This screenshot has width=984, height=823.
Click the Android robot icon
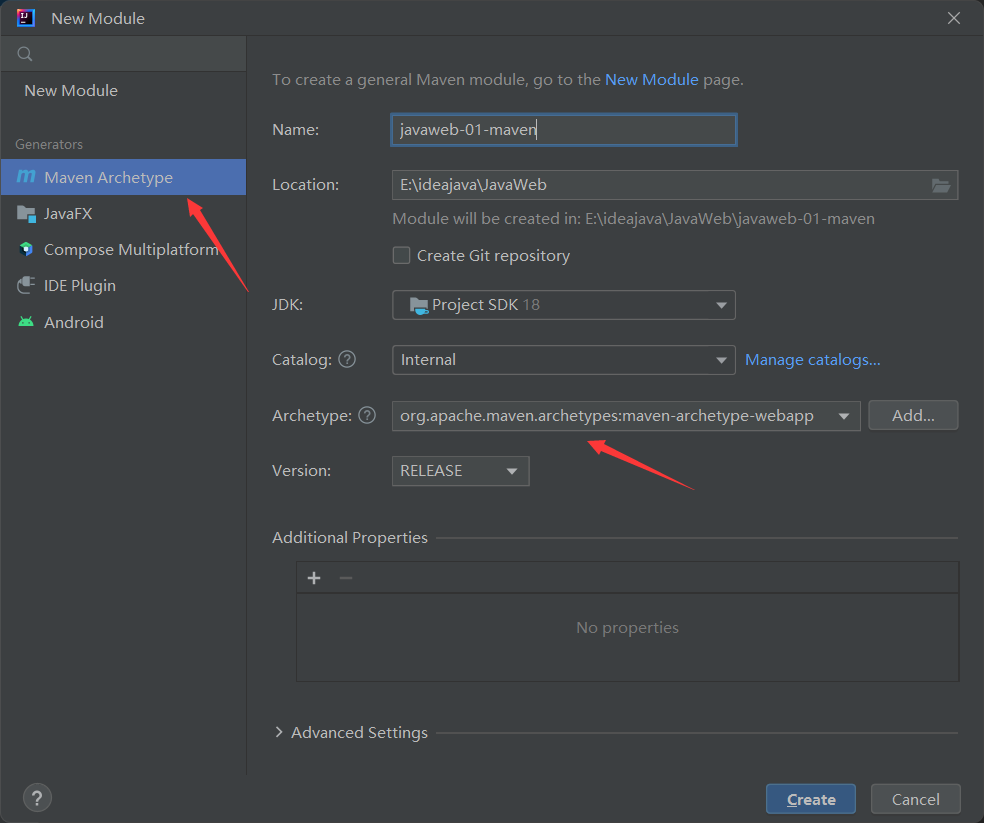(x=25, y=322)
